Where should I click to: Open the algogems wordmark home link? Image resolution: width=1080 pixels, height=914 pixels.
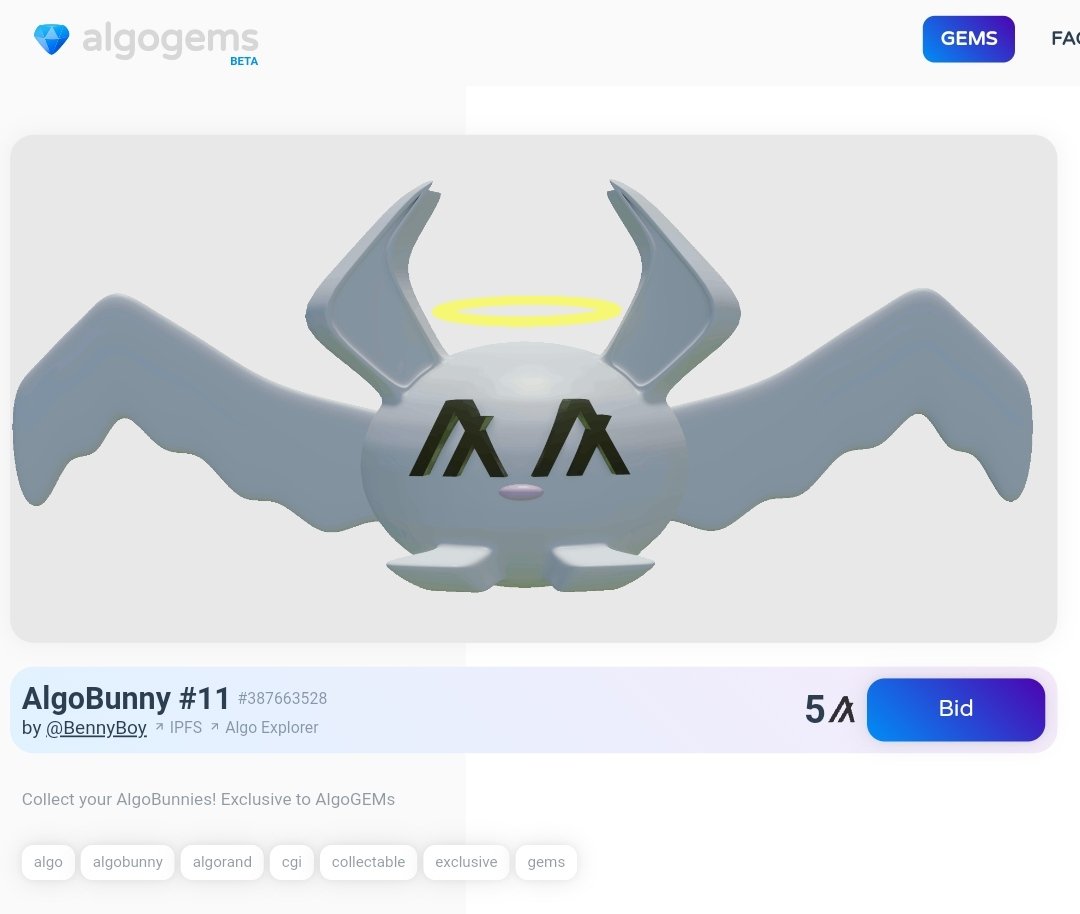point(170,40)
